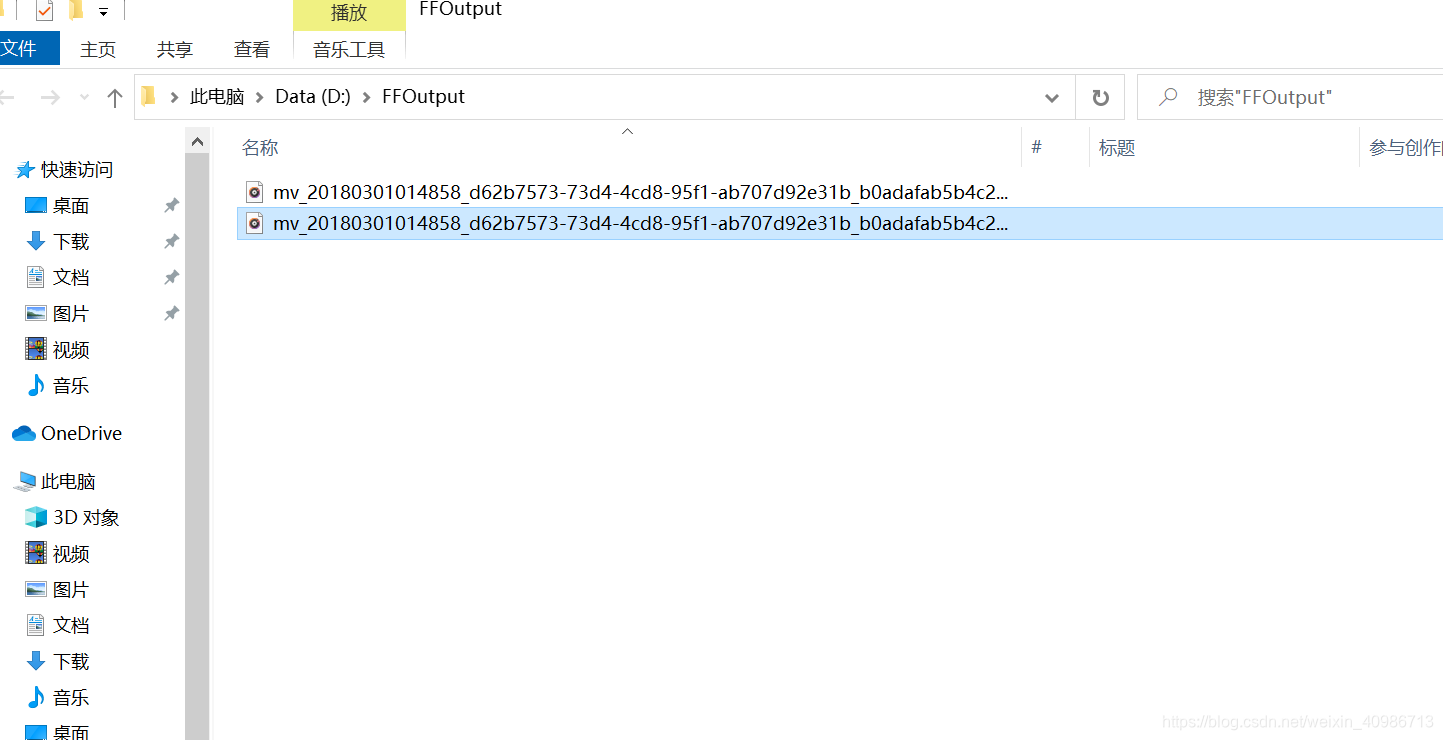The height and width of the screenshot is (740, 1443).
Task: Open the address bar history dropdown
Action: pyautogui.click(x=1052, y=98)
